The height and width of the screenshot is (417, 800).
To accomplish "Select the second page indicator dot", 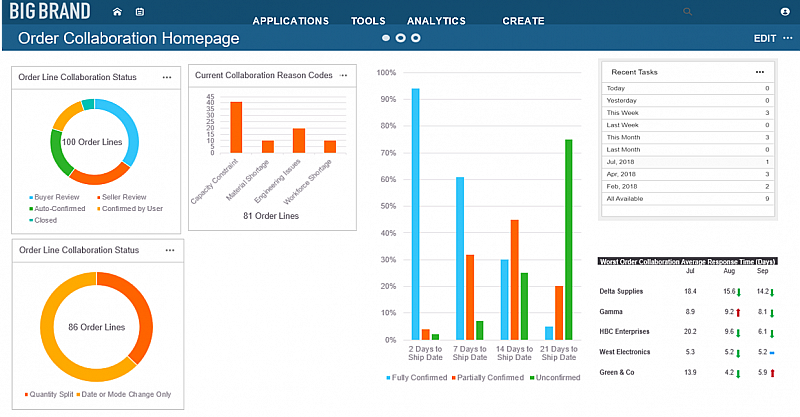I will 400,38.
